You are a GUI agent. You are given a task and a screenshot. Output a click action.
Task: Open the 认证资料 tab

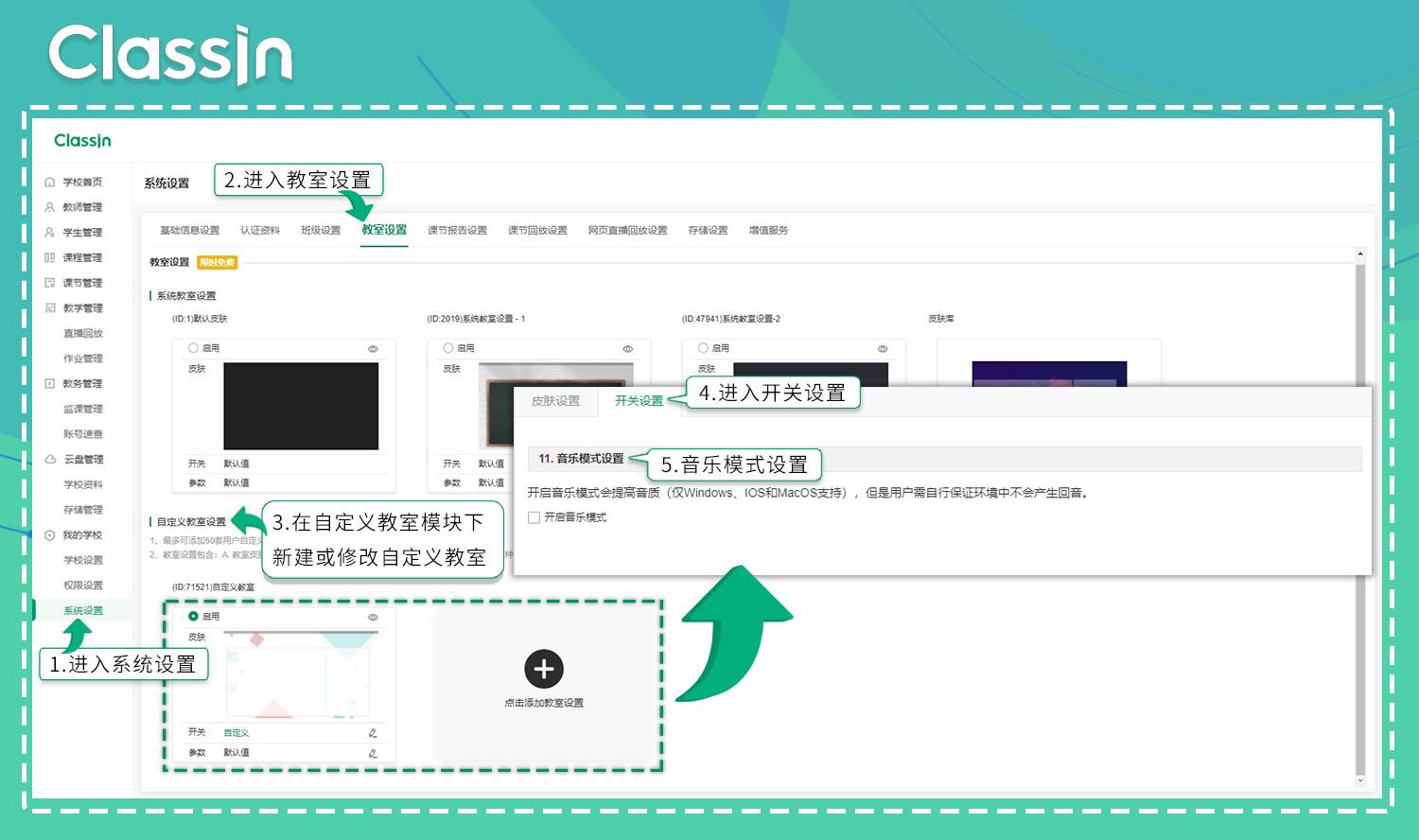tap(260, 231)
